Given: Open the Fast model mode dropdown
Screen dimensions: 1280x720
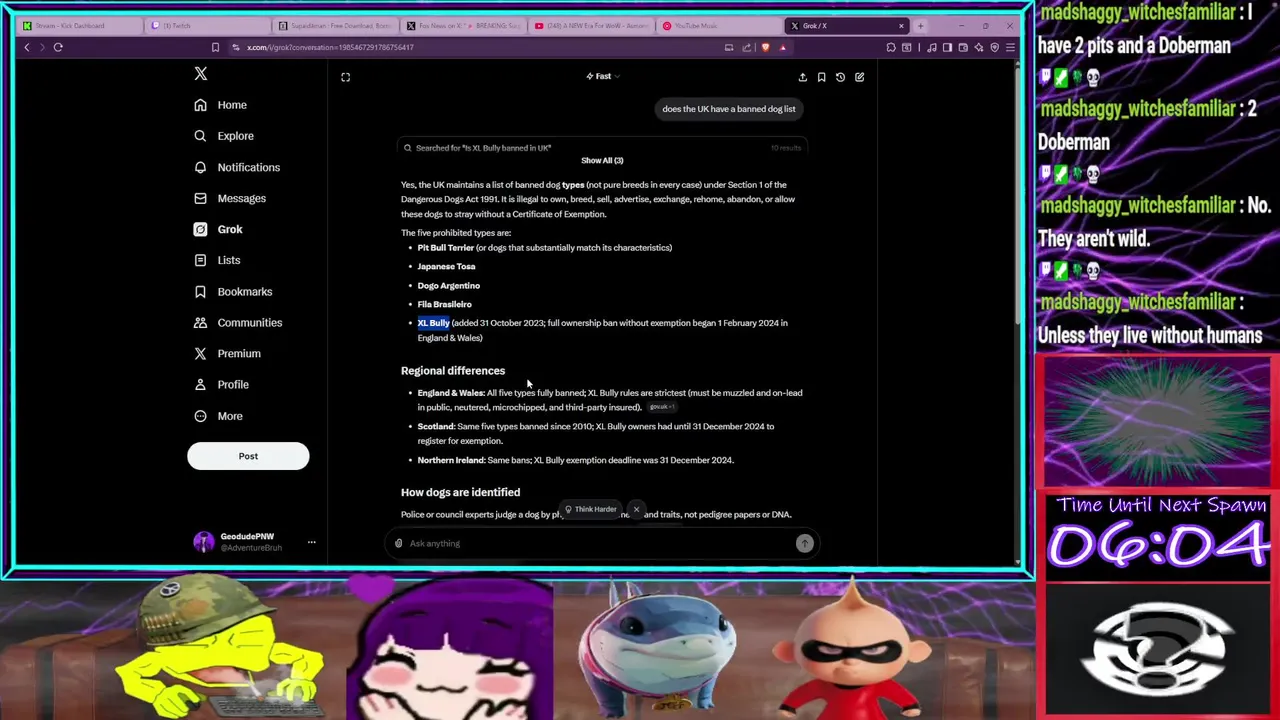Looking at the screenshot, I should [603, 76].
